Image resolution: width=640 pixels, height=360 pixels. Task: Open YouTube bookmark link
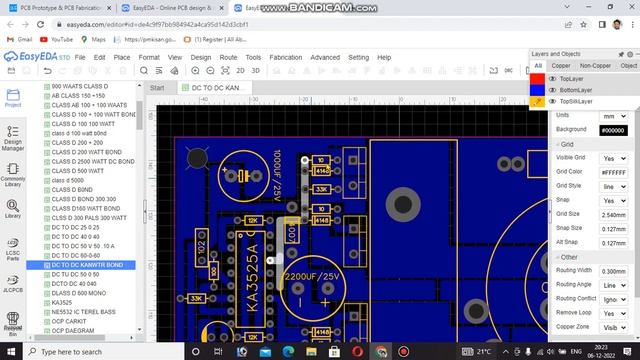[x=57, y=40]
